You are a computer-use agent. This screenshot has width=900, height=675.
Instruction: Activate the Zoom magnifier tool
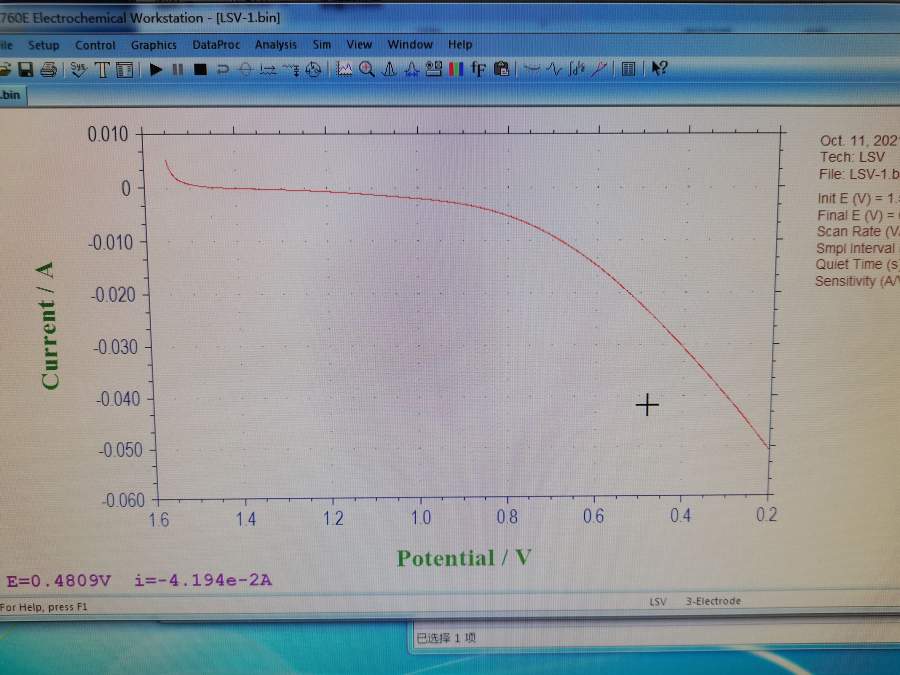pyautogui.click(x=367, y=69)
